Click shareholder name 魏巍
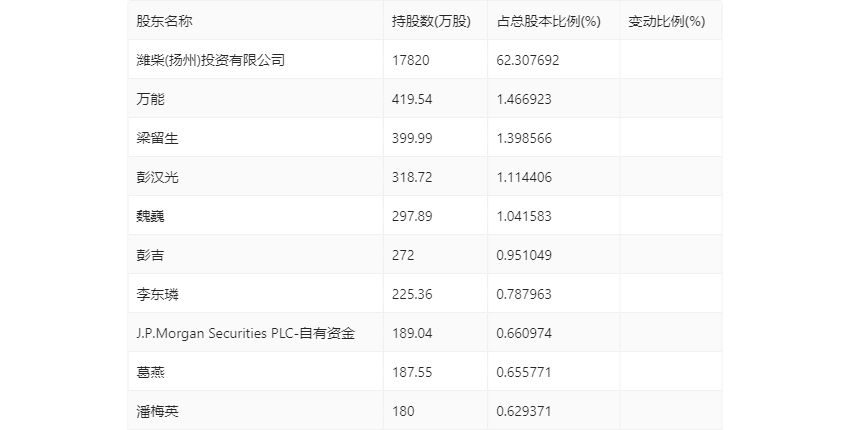This screenshot has width=850, height=430. 150,216
